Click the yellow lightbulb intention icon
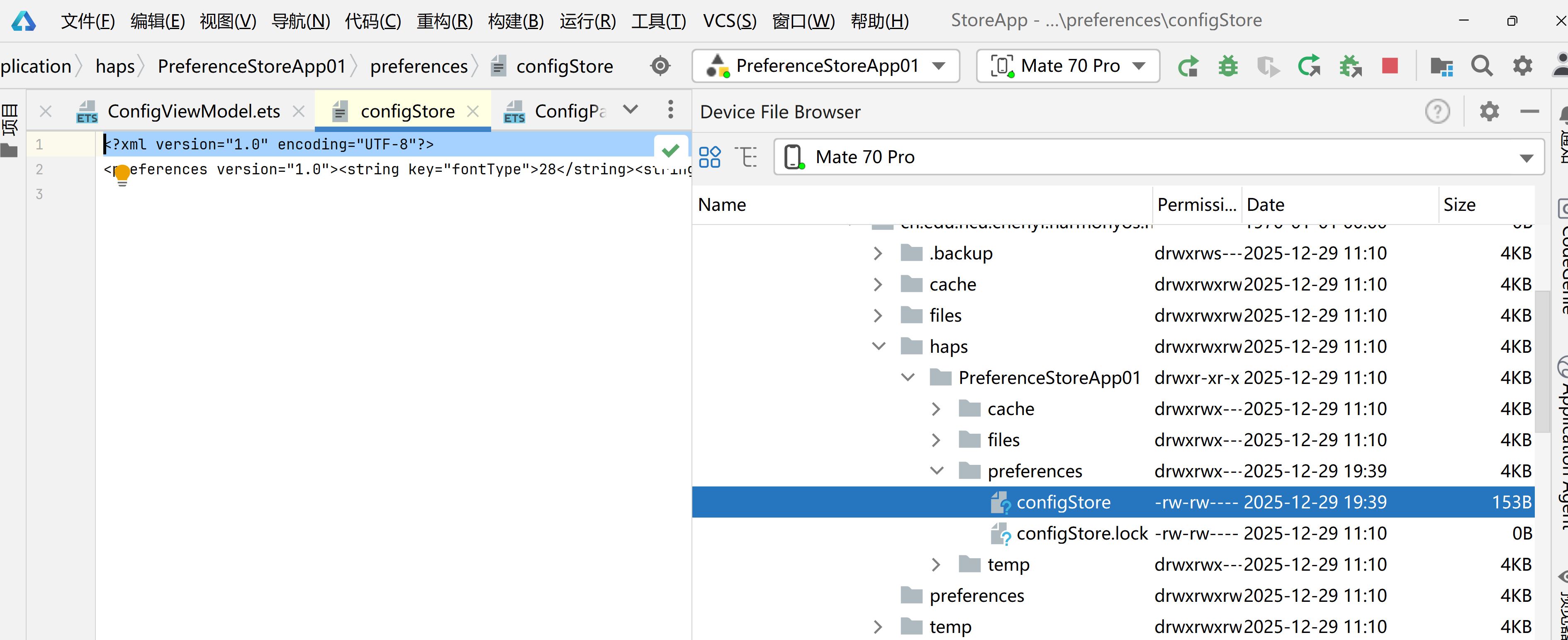The image size is (1568, 640). (x=122, y=173)
